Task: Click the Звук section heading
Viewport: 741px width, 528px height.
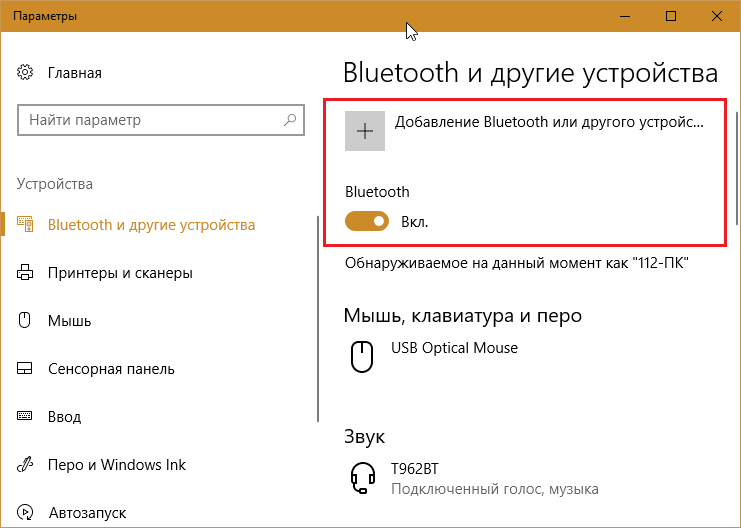Action: 364,437
